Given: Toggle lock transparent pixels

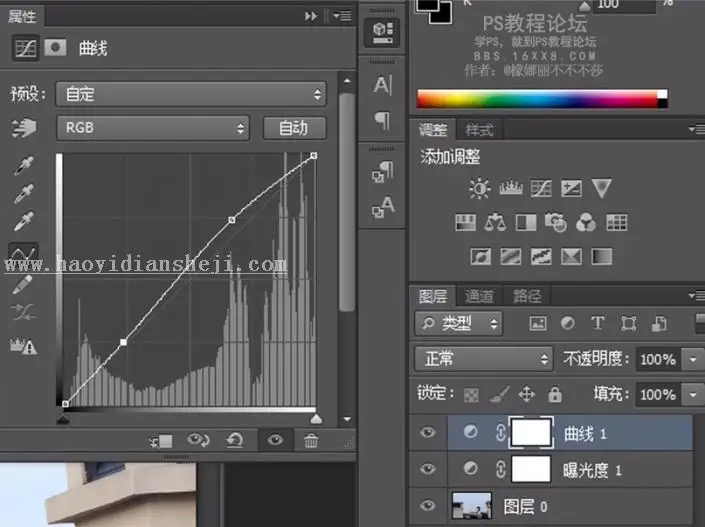Looking at the screenshot, I should click(x=471, y=395).
